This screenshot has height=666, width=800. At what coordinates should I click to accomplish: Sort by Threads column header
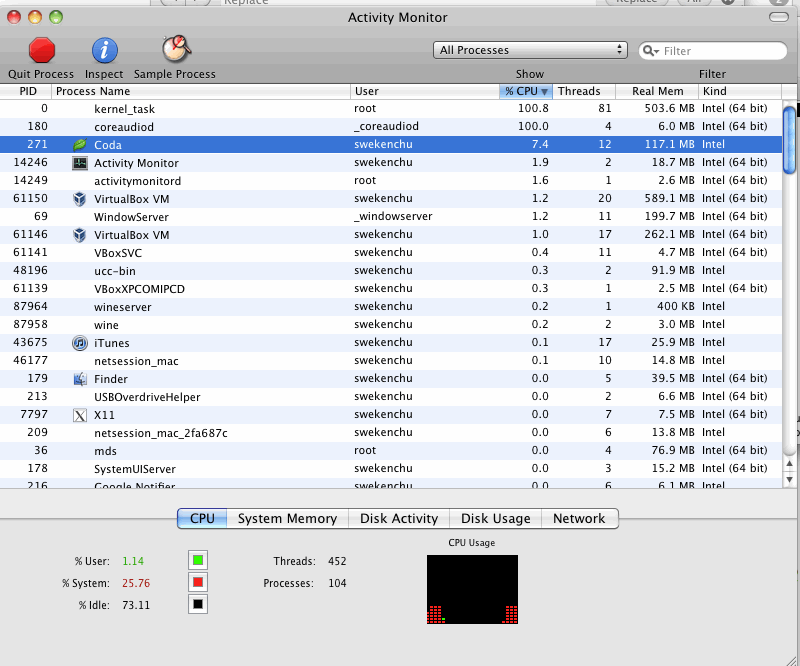click(x=584, y=91)
